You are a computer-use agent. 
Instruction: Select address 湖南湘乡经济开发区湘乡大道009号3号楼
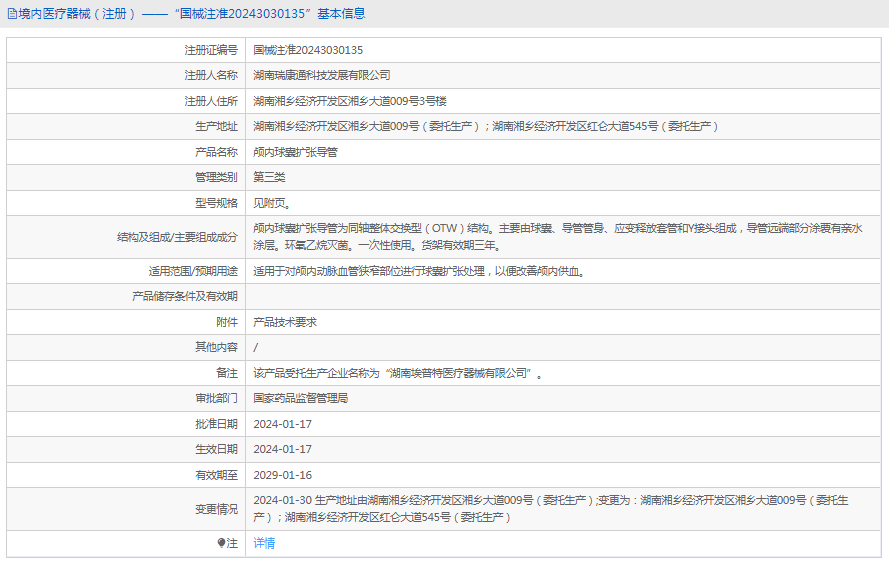(350, 101)
